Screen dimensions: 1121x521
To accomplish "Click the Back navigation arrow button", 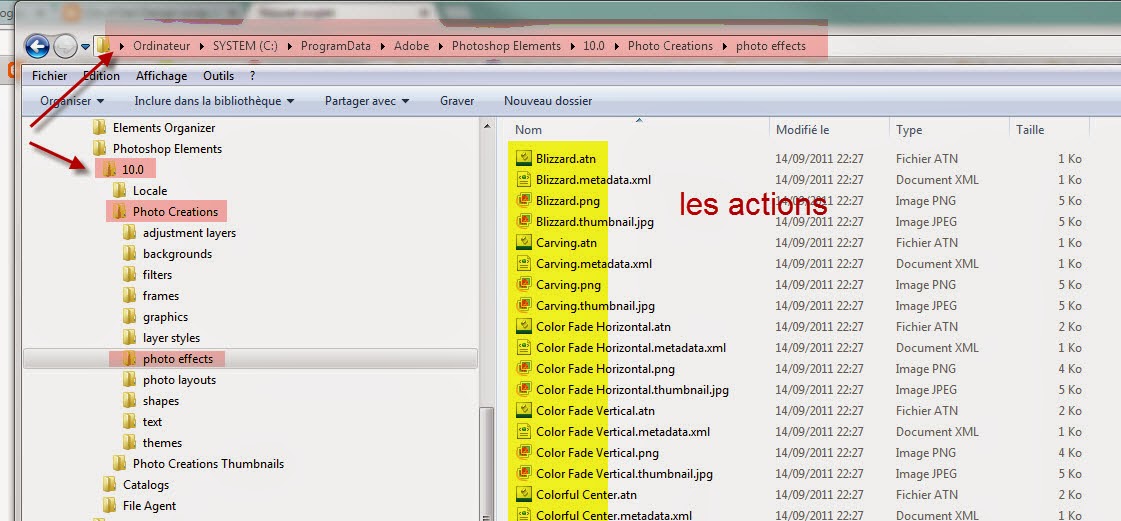I will (37, 46).
